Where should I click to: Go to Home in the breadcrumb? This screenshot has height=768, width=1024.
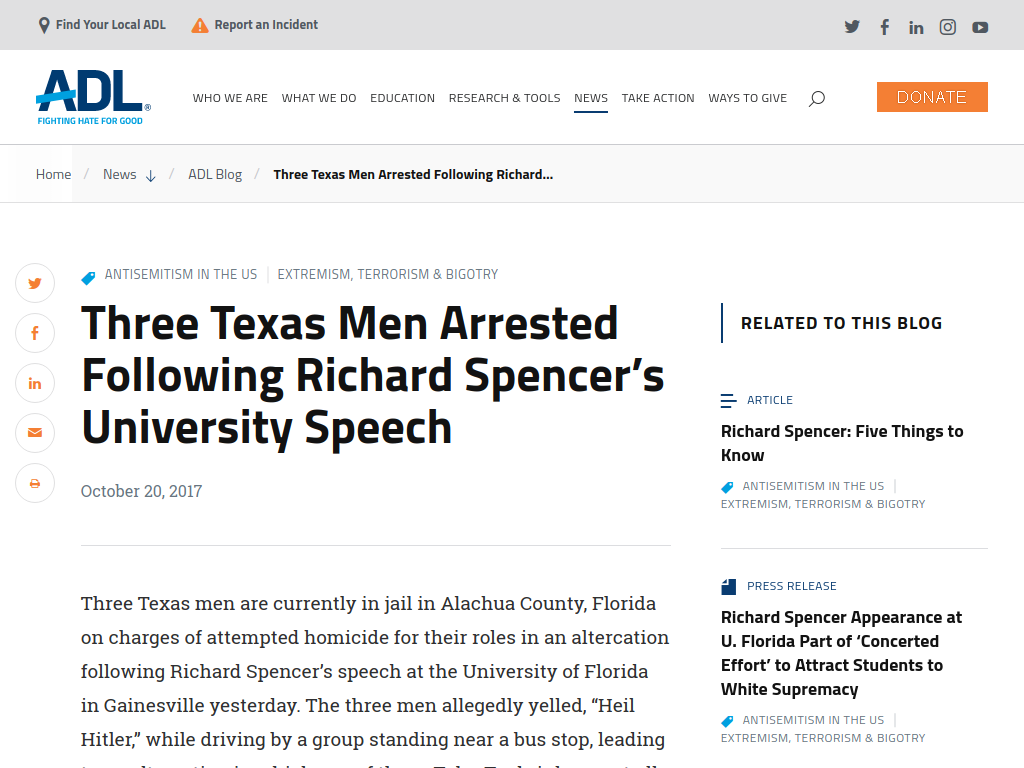click(x=54, y=174)
